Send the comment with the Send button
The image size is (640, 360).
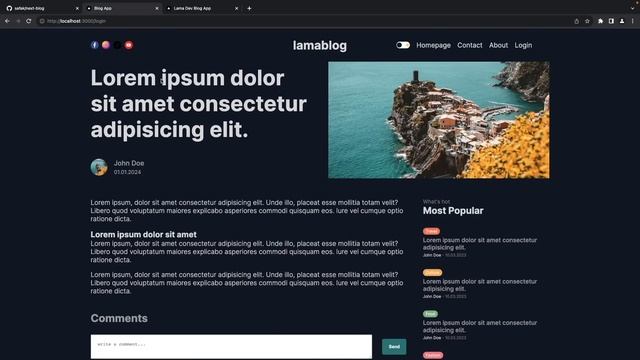pos(394,347)
